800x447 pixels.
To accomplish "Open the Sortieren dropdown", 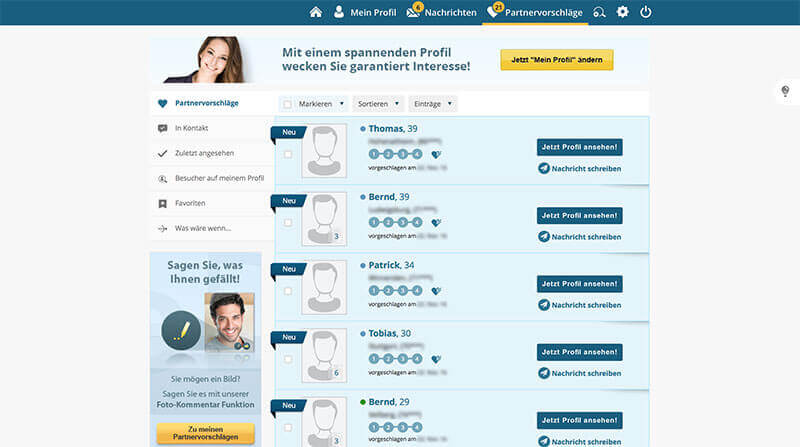I will point(378,103).
